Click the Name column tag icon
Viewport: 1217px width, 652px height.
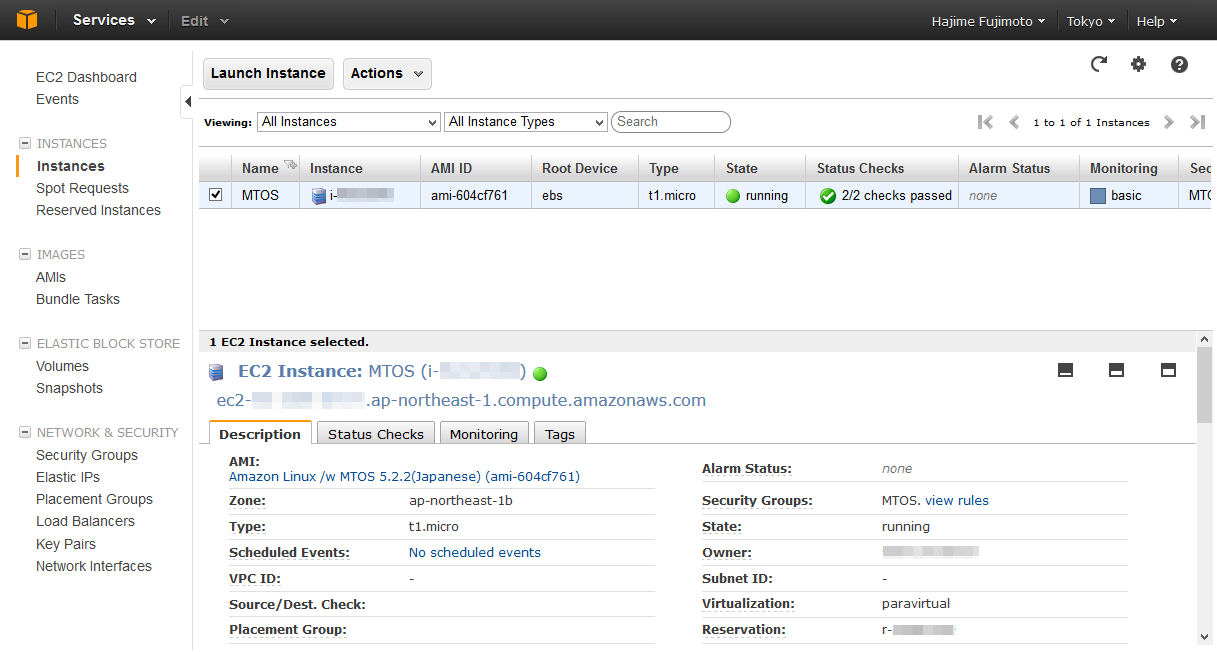pos(291,166)
